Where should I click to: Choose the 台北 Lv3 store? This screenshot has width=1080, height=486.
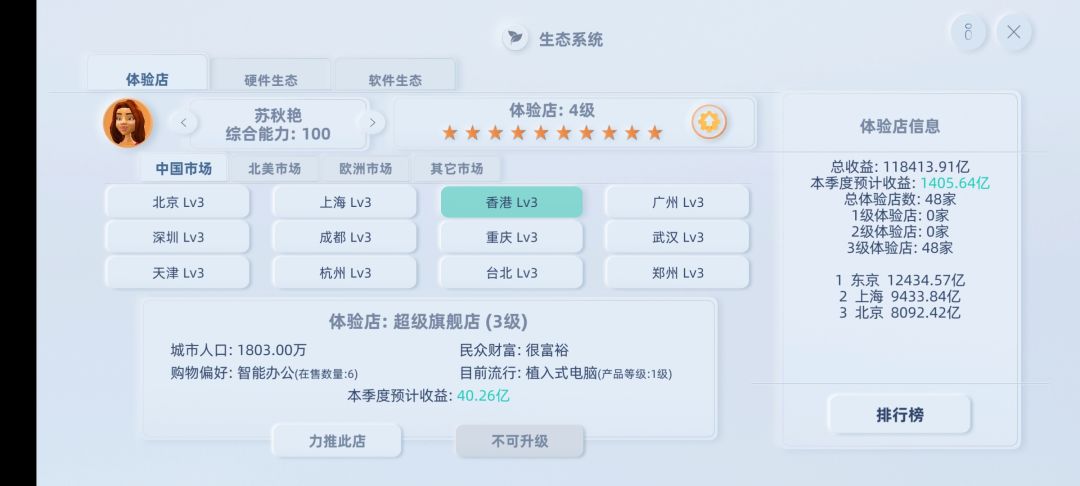pos(511,273)
